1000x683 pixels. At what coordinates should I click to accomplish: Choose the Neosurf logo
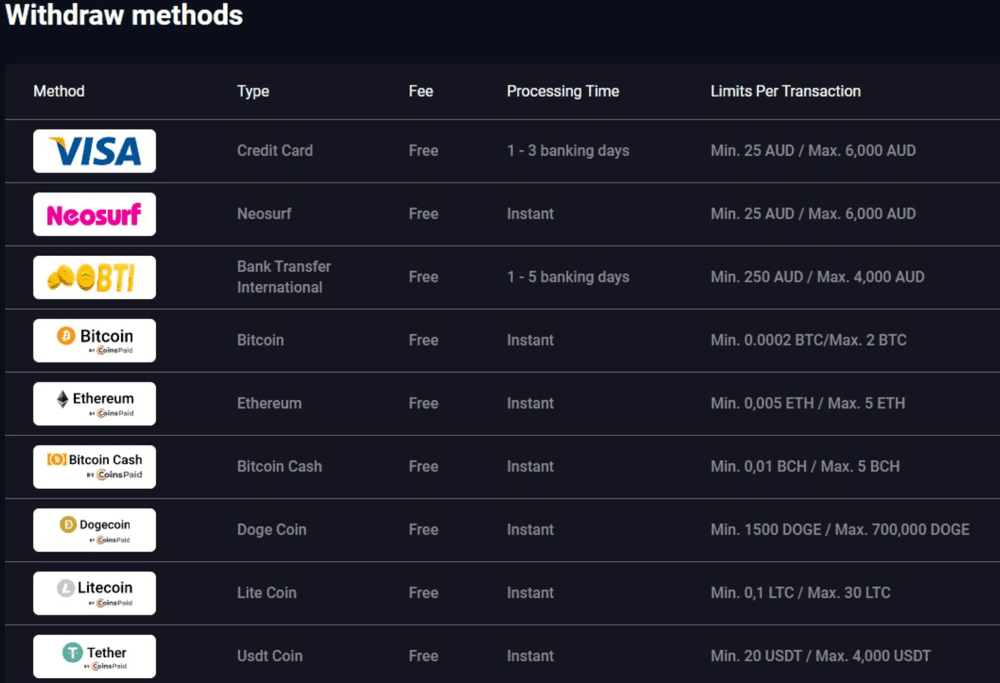pyautogui.click(x=94, y=214)
